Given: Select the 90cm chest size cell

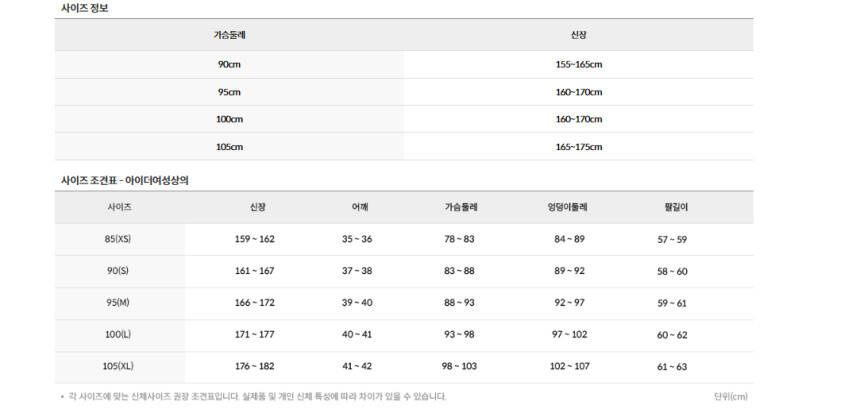Looking at the screenshot, I should [229, 65].
